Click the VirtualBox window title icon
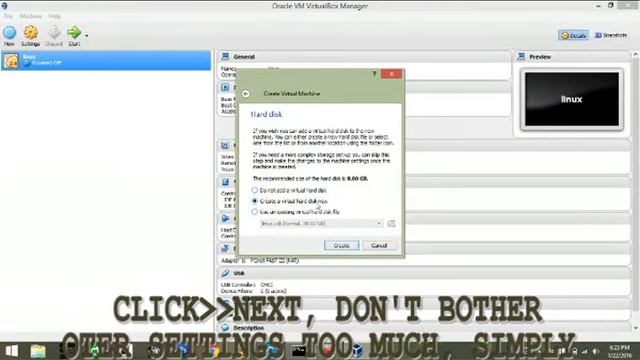This screenshot has height=360, width=640. (4, 6)
